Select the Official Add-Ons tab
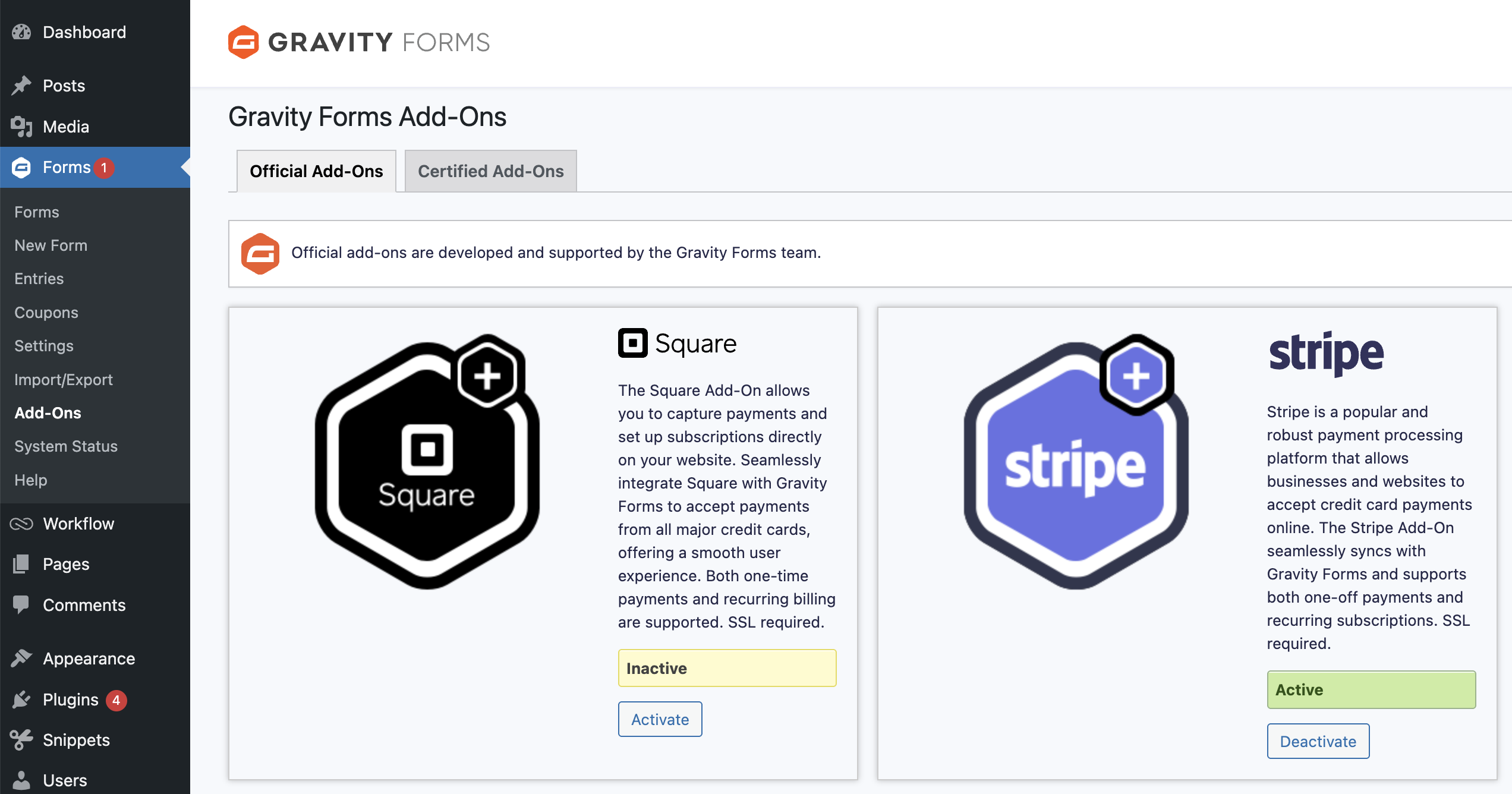 (316, 171)
